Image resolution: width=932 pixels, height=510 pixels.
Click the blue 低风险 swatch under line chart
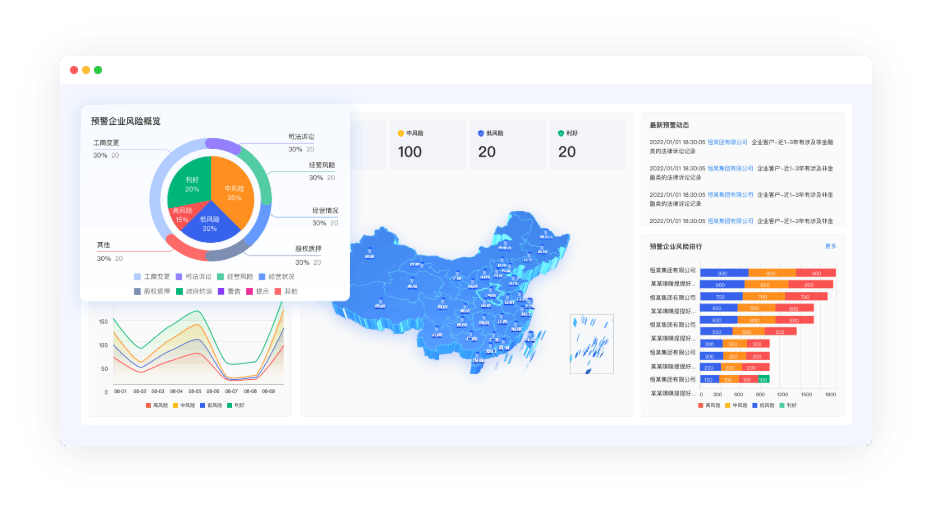(203, 405)
